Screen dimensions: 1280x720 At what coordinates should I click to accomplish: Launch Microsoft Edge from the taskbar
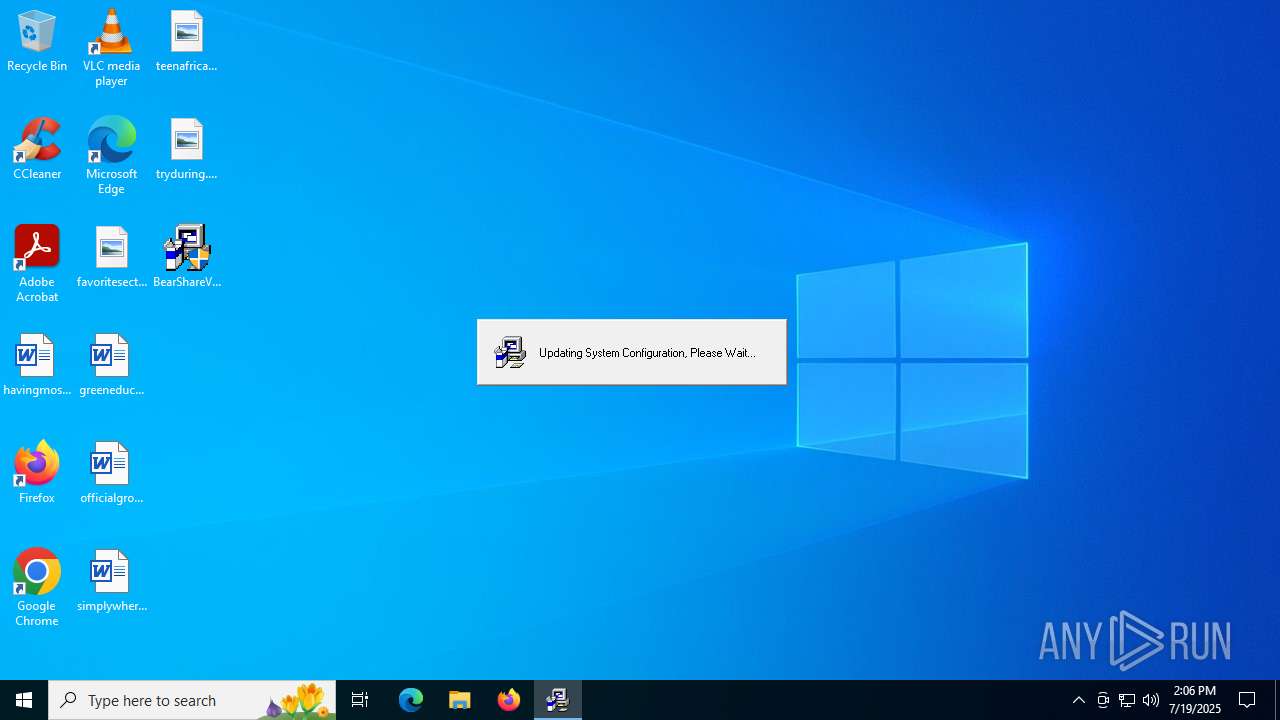point(411,700)
